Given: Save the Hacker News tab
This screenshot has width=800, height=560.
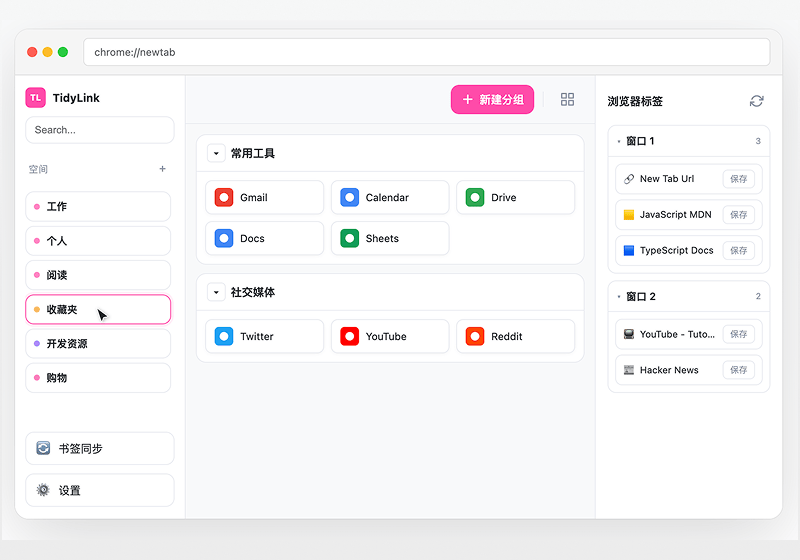Looking at the screenshot, I should click(738, 370).
